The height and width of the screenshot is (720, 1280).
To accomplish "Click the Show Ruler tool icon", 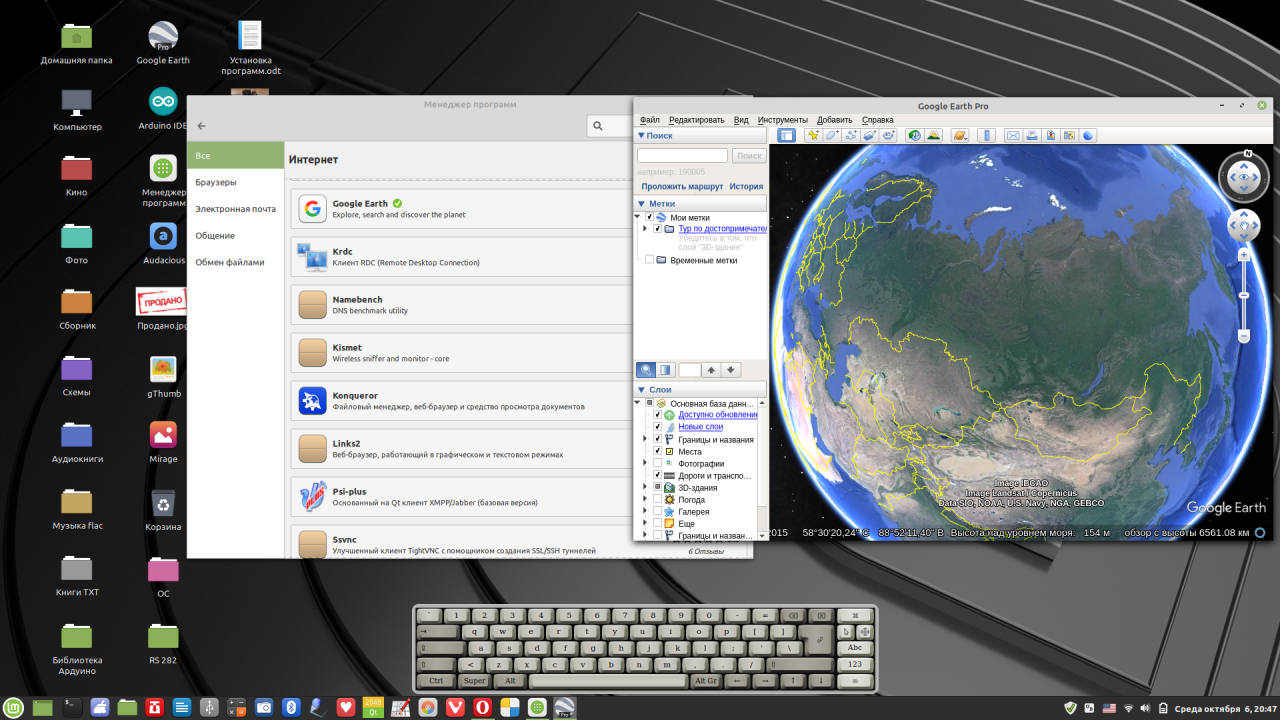I will tap(985, 135).
